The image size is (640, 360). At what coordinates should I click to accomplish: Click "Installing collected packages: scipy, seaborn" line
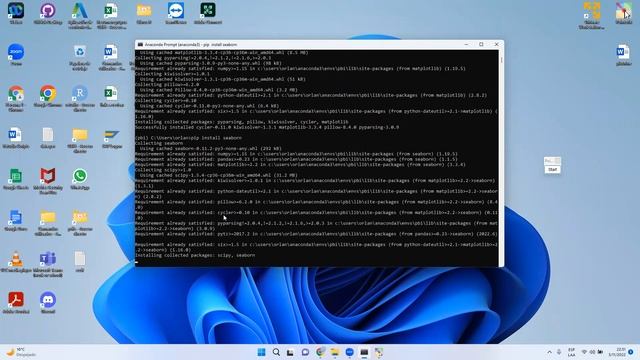pyautogui.click(x=195, y=255)
